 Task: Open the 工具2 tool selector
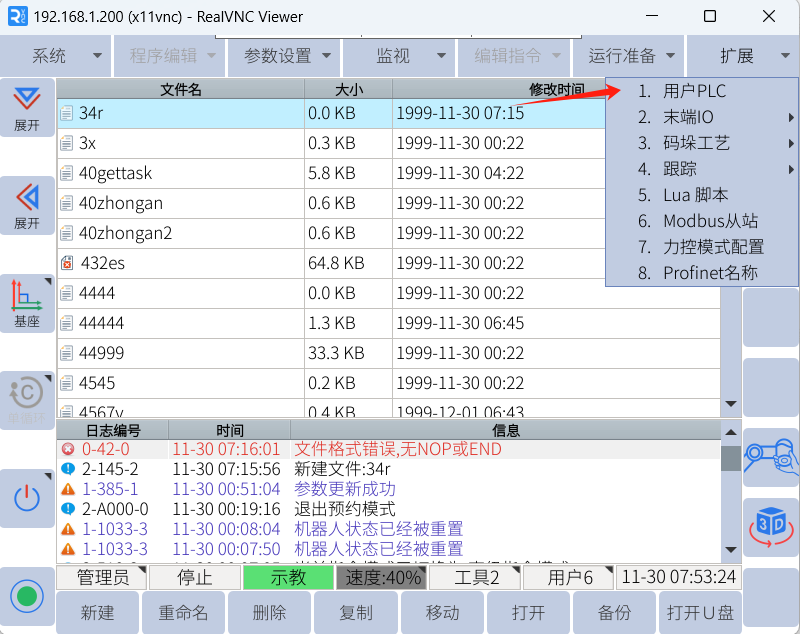(x=477, y=577)
